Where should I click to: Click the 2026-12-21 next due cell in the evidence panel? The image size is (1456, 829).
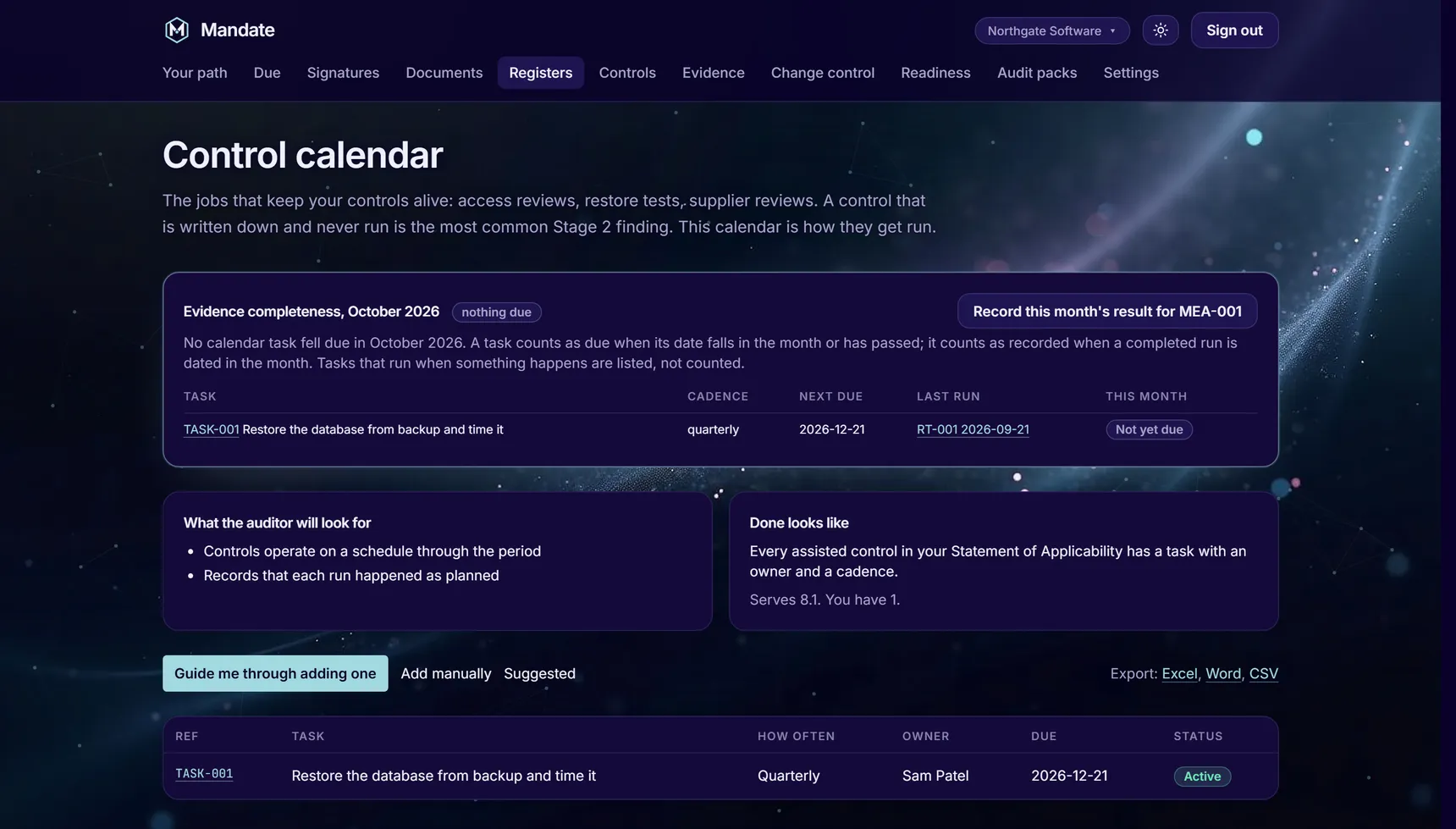pos(832,429)
